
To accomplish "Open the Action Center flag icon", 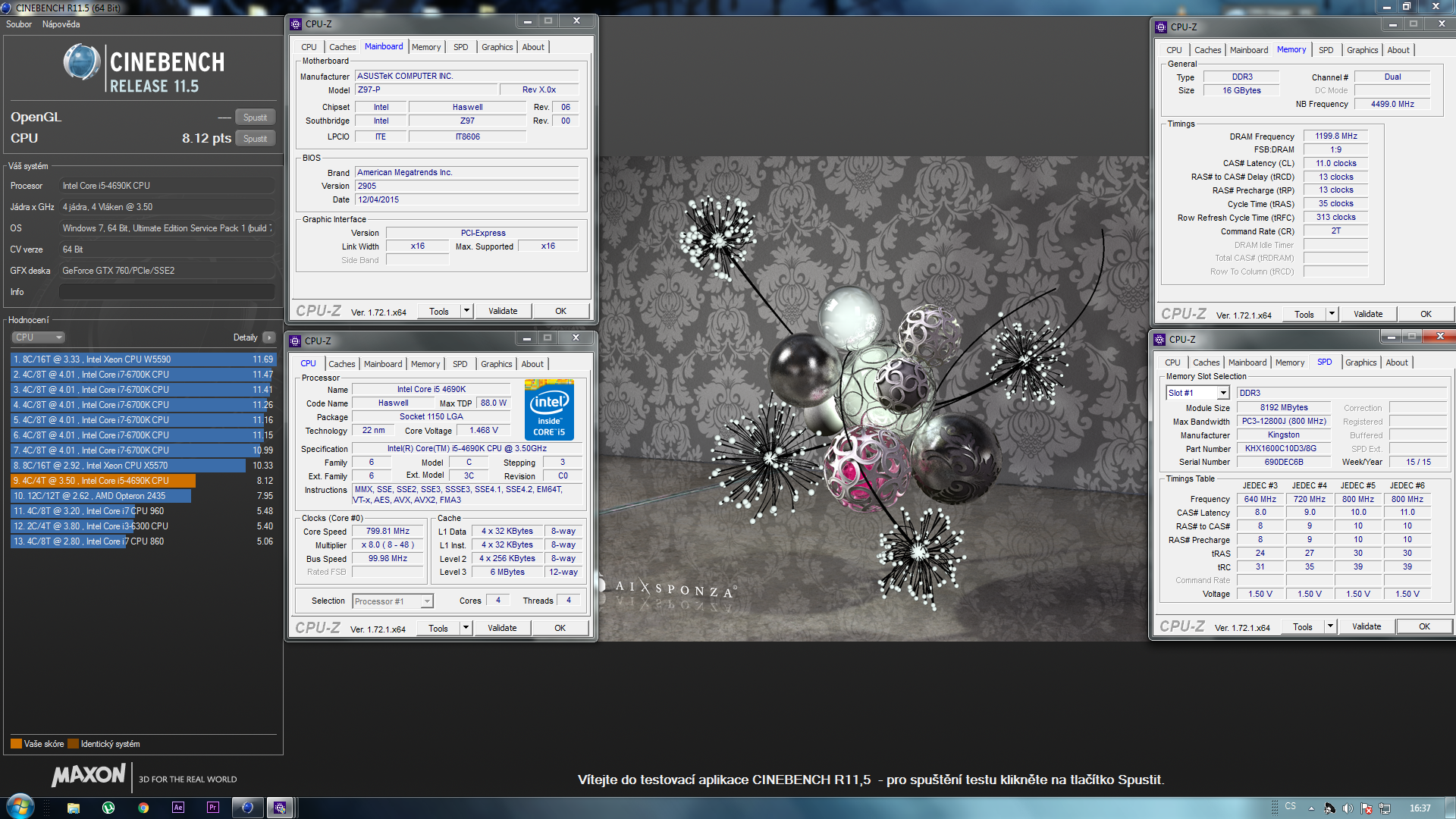I will point(1367,808).
